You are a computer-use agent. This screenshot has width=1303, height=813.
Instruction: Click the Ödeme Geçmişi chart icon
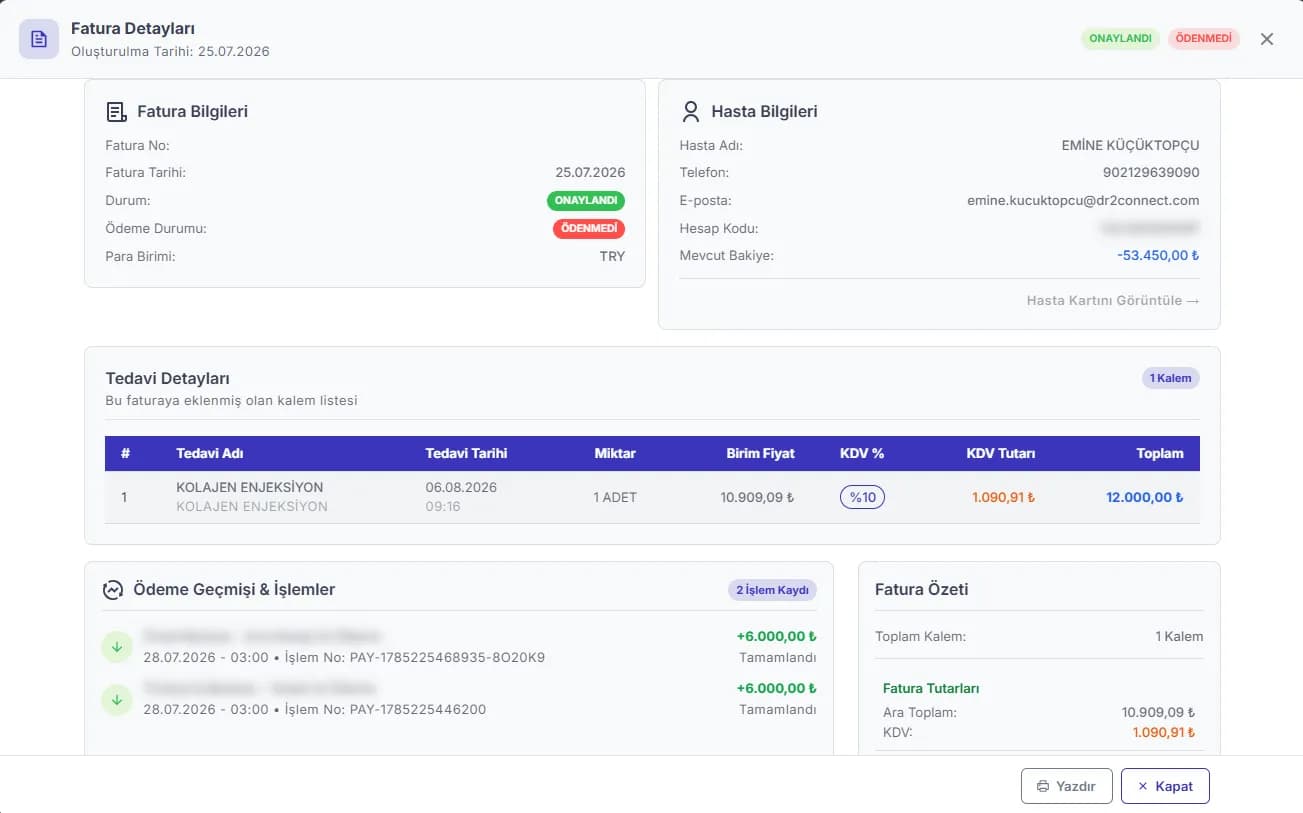(113, 590)
